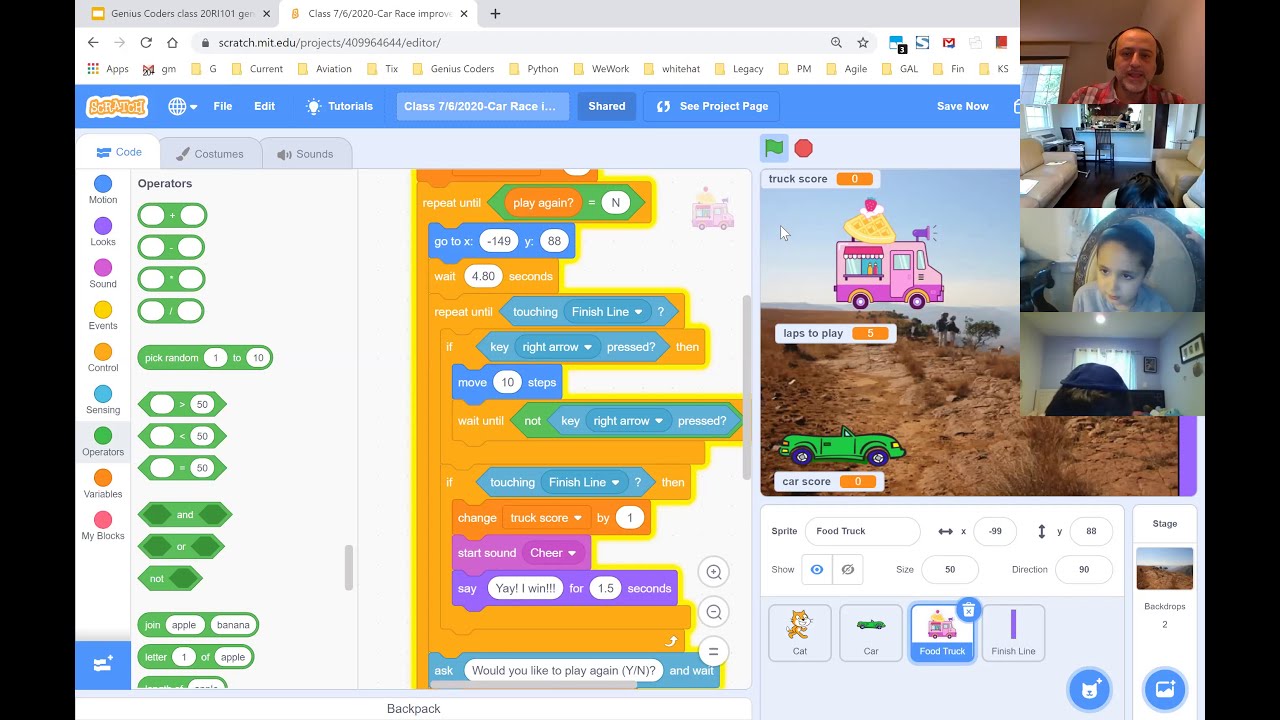The height and width of the screenshot is (720, 1280).
Task: Click the sprite Direction input field
Action: click(x=1085, y=569)
